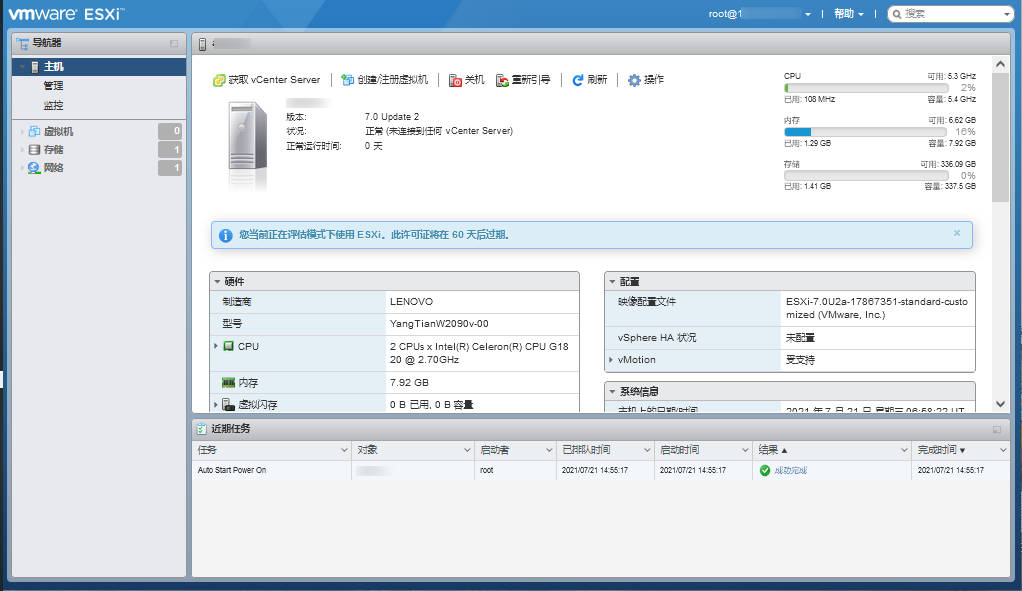This screenshot has height=591, width=1022.
Task: Click the 成功完成 result link
Action: (791, 470)
